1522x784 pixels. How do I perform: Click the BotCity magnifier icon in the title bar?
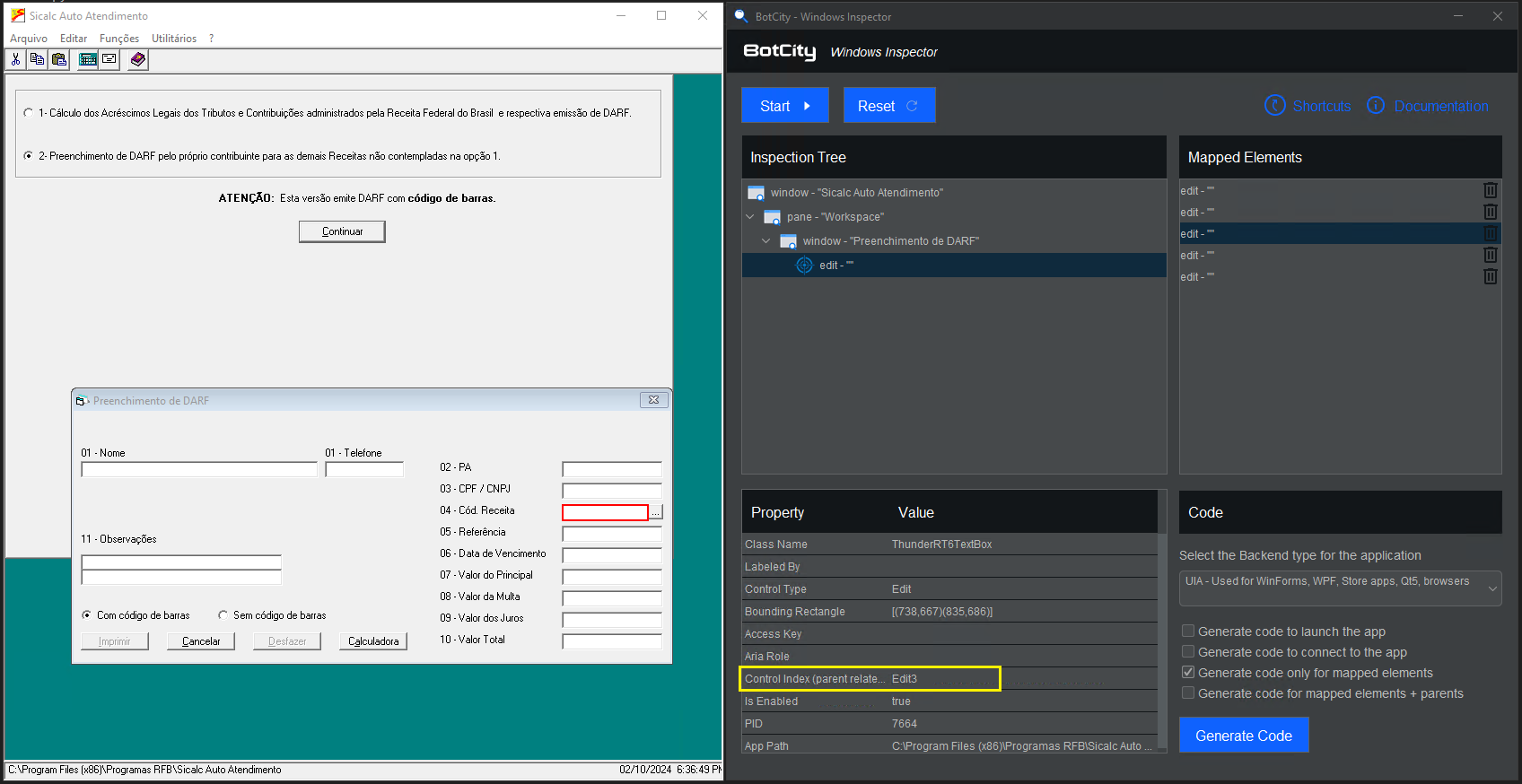(x=741, y=16)
